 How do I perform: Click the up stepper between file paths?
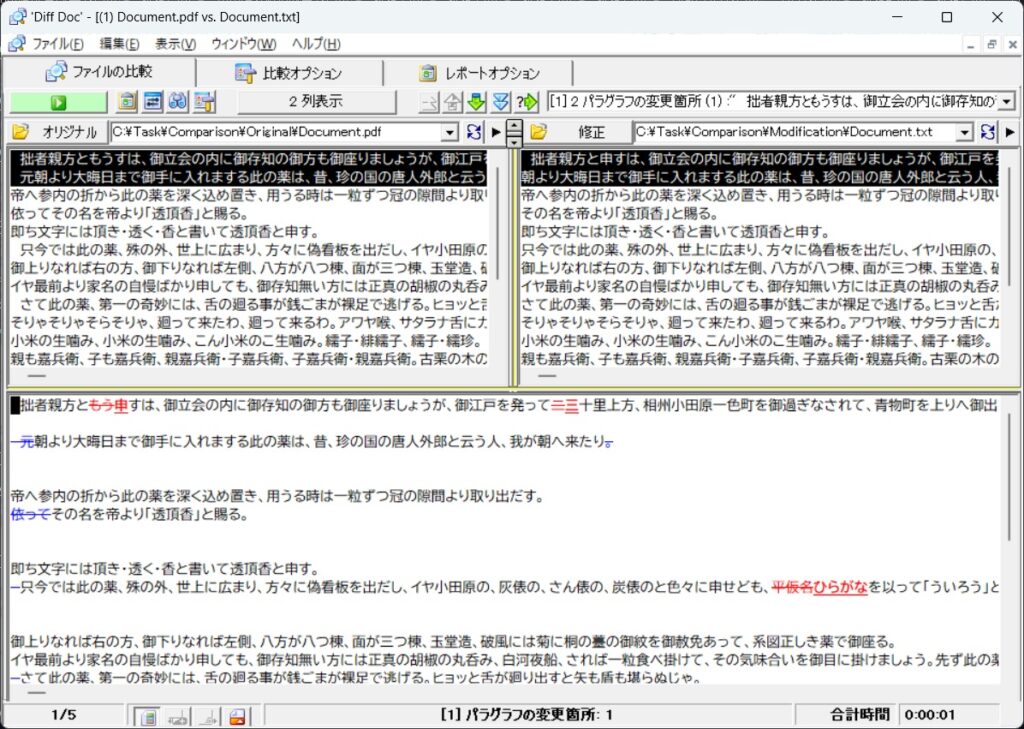click(x=515, y=127)
